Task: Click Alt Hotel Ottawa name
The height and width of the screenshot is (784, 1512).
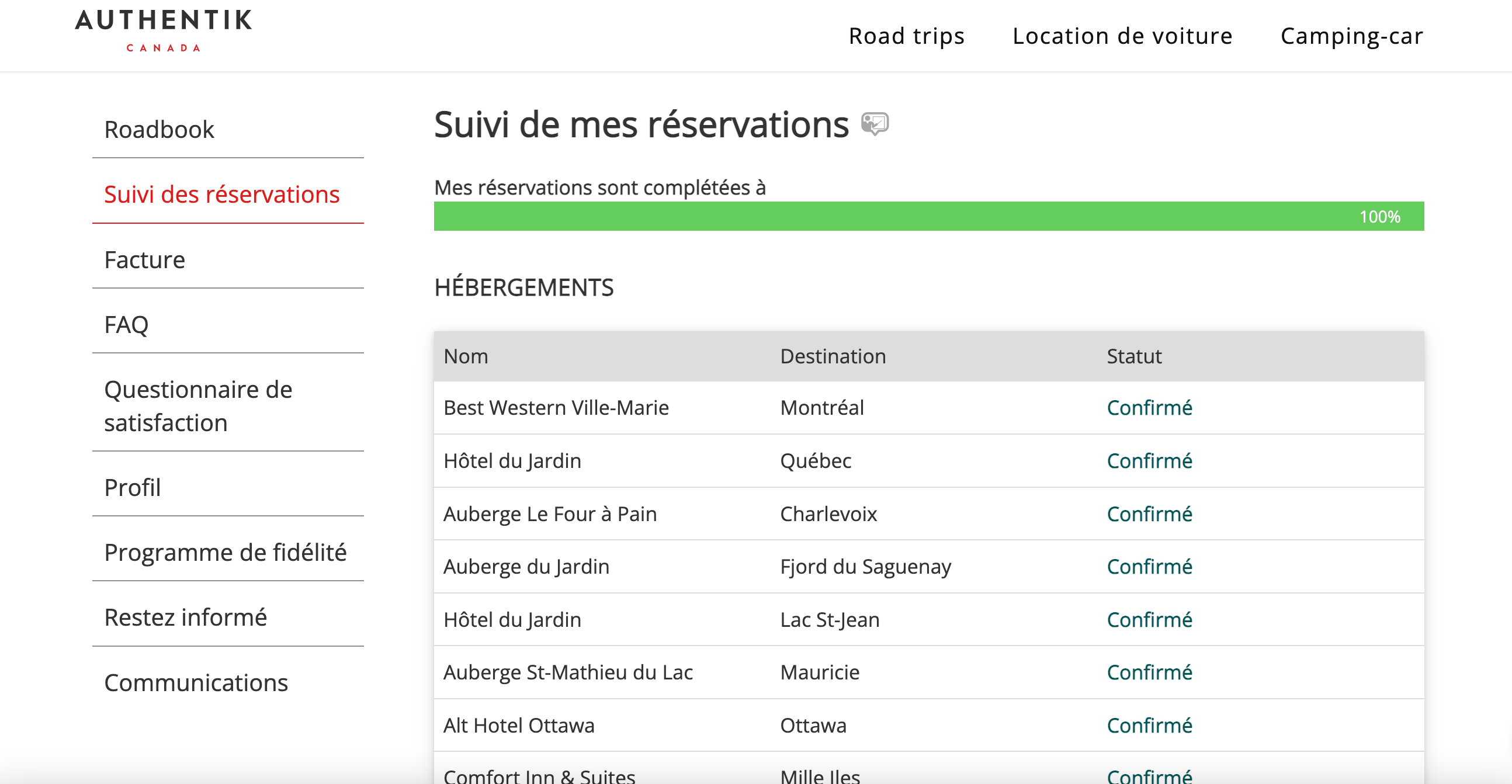Action: coord(519,726)
